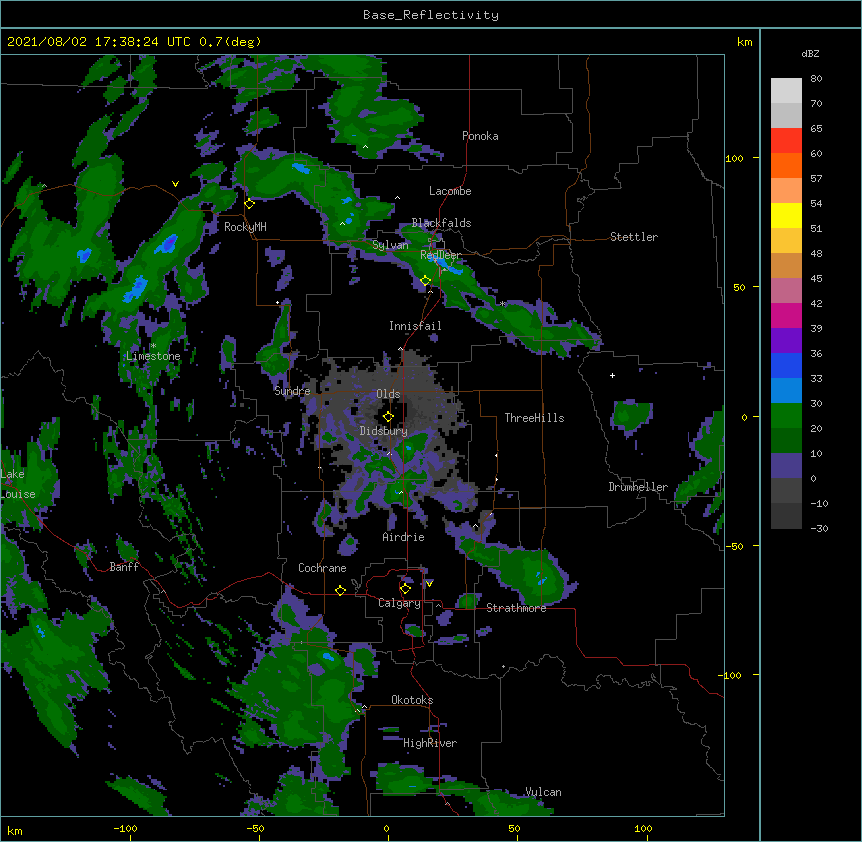Click the km label at top right

coord(745,42)
